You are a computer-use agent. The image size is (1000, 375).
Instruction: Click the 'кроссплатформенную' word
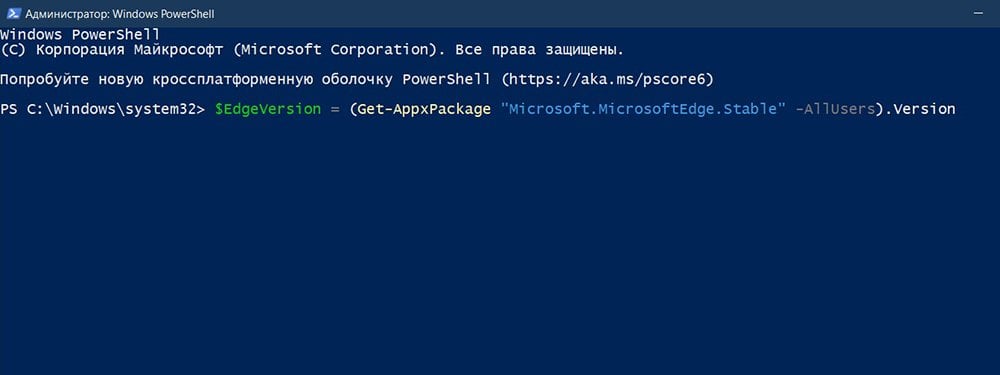point(232,80)
